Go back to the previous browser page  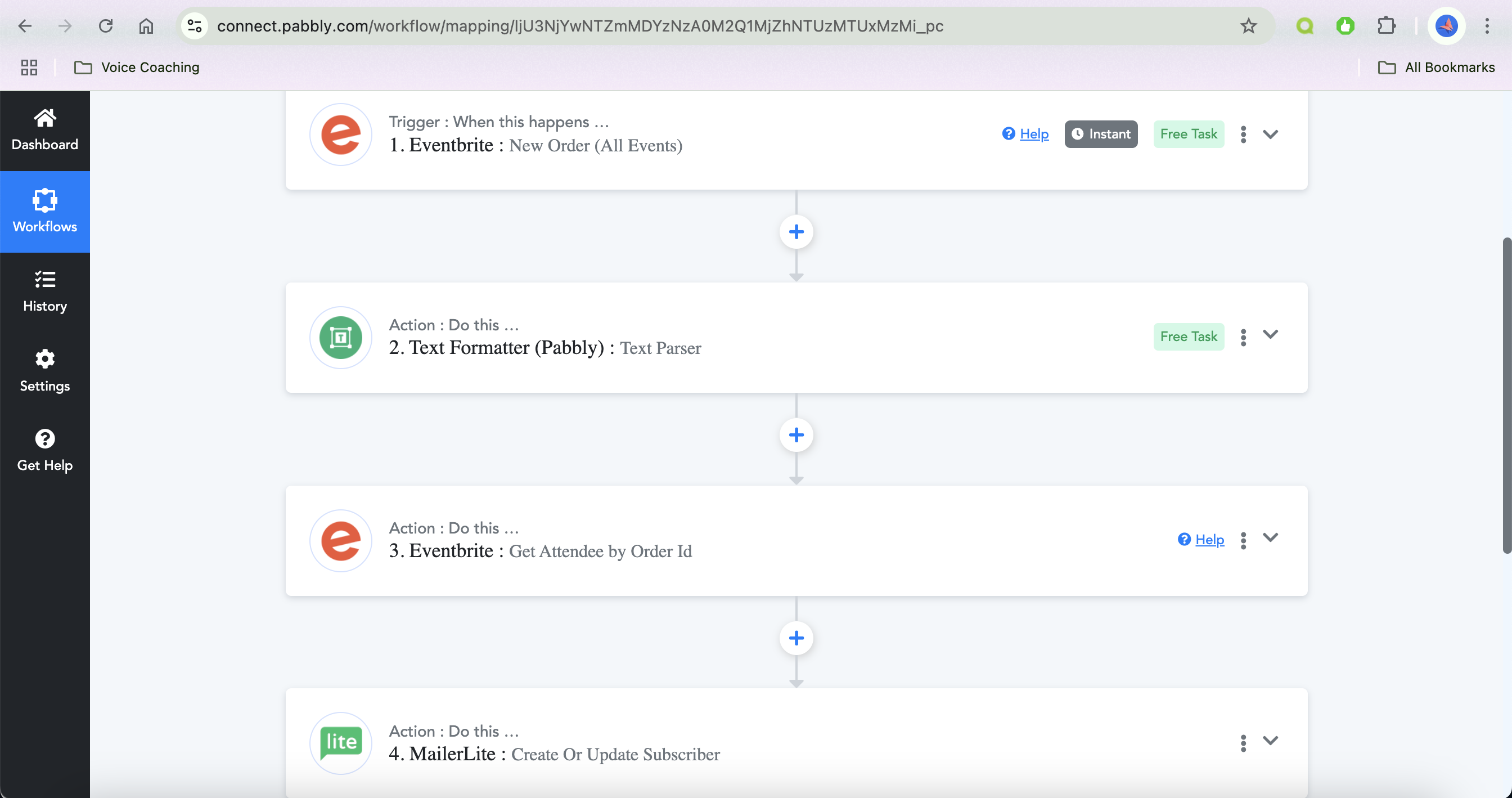[25, 26]
